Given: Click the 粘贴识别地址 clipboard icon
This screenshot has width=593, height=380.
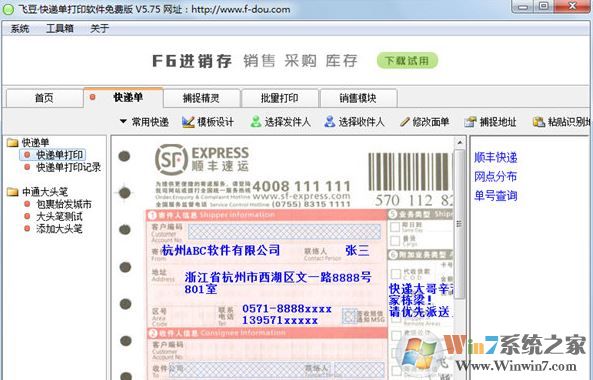Looking at the screenshot, I should (x=539, y=122).
